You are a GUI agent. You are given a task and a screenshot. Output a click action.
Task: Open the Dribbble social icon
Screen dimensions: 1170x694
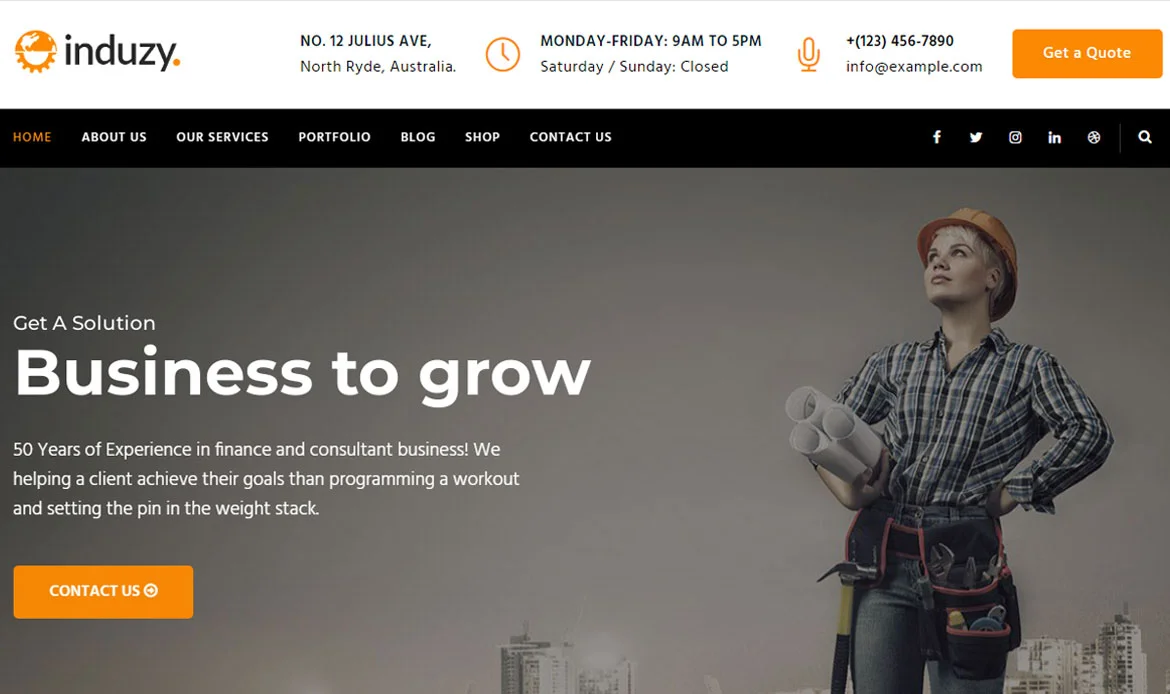1094,137
